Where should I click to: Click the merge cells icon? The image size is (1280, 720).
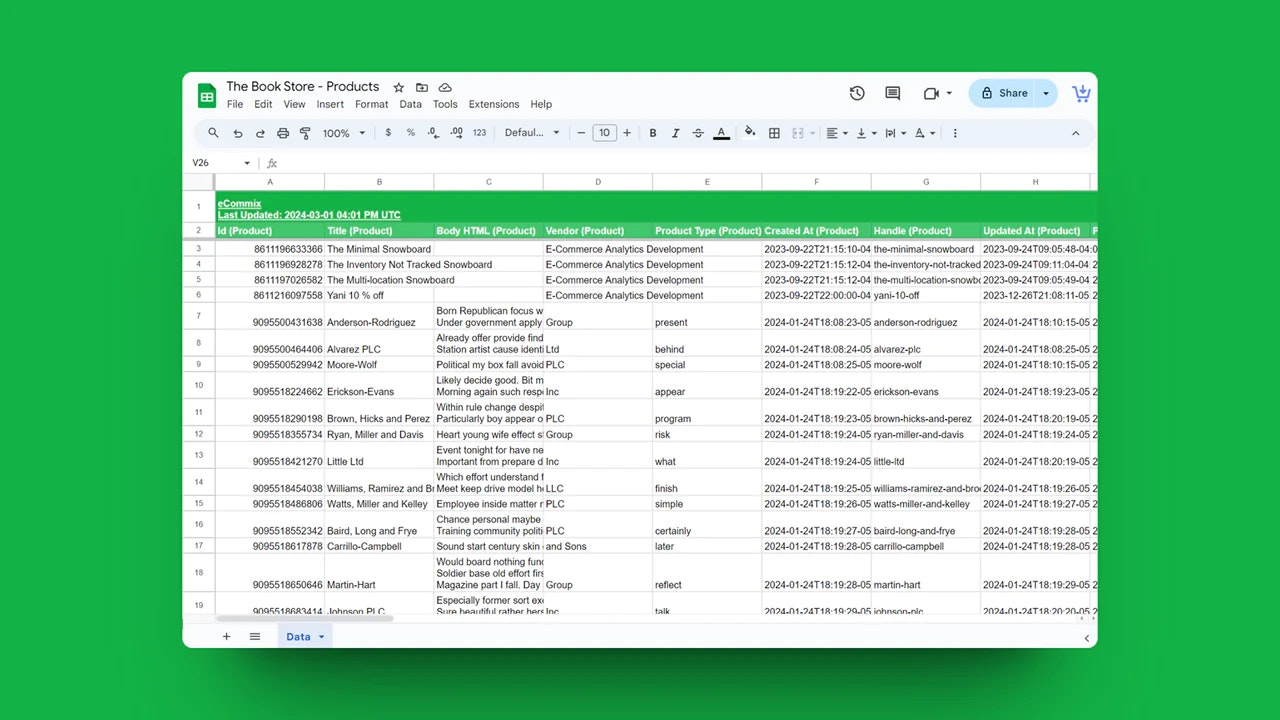click(x=797, y=133)
